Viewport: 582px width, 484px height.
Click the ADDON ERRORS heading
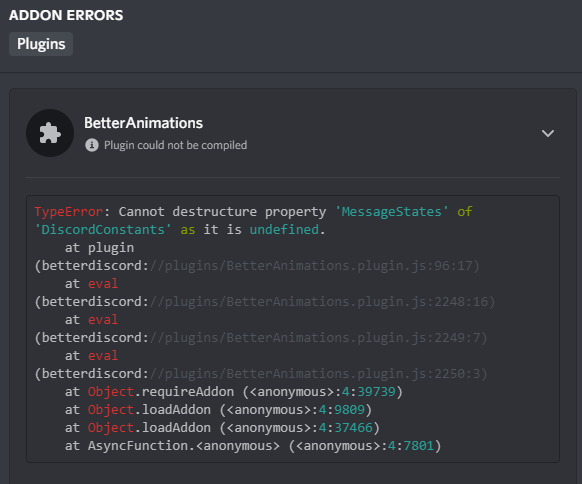(66, 15)
